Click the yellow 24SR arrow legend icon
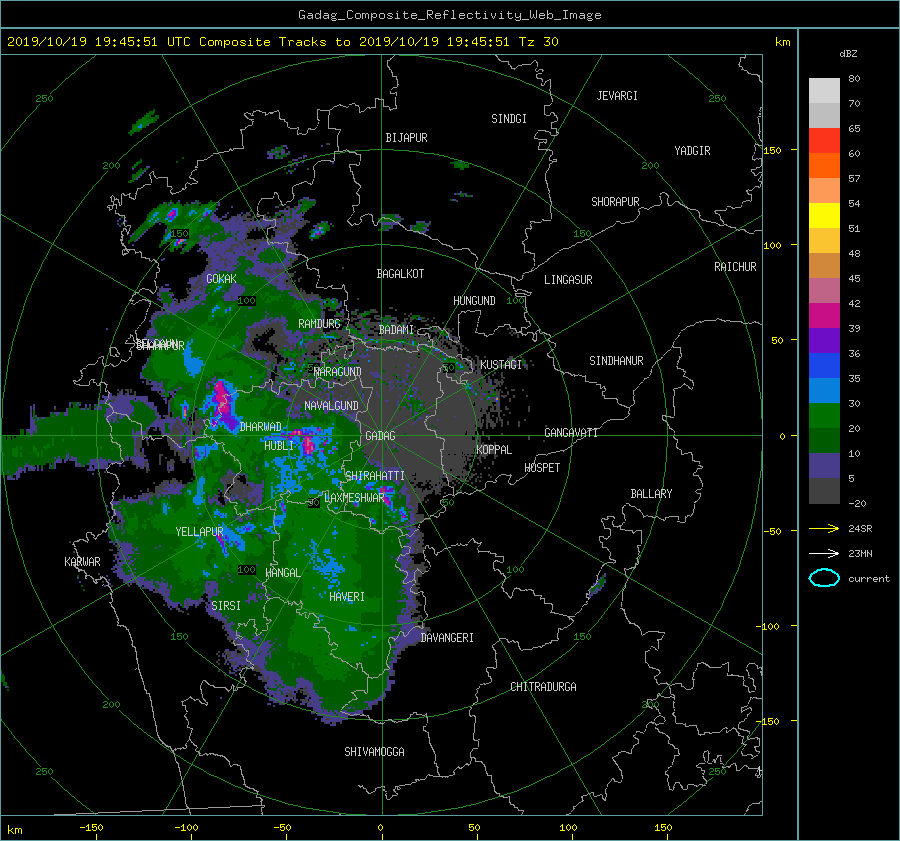This screenshot has height=841, width=900. pyautogui.click(x=824, y=528)
